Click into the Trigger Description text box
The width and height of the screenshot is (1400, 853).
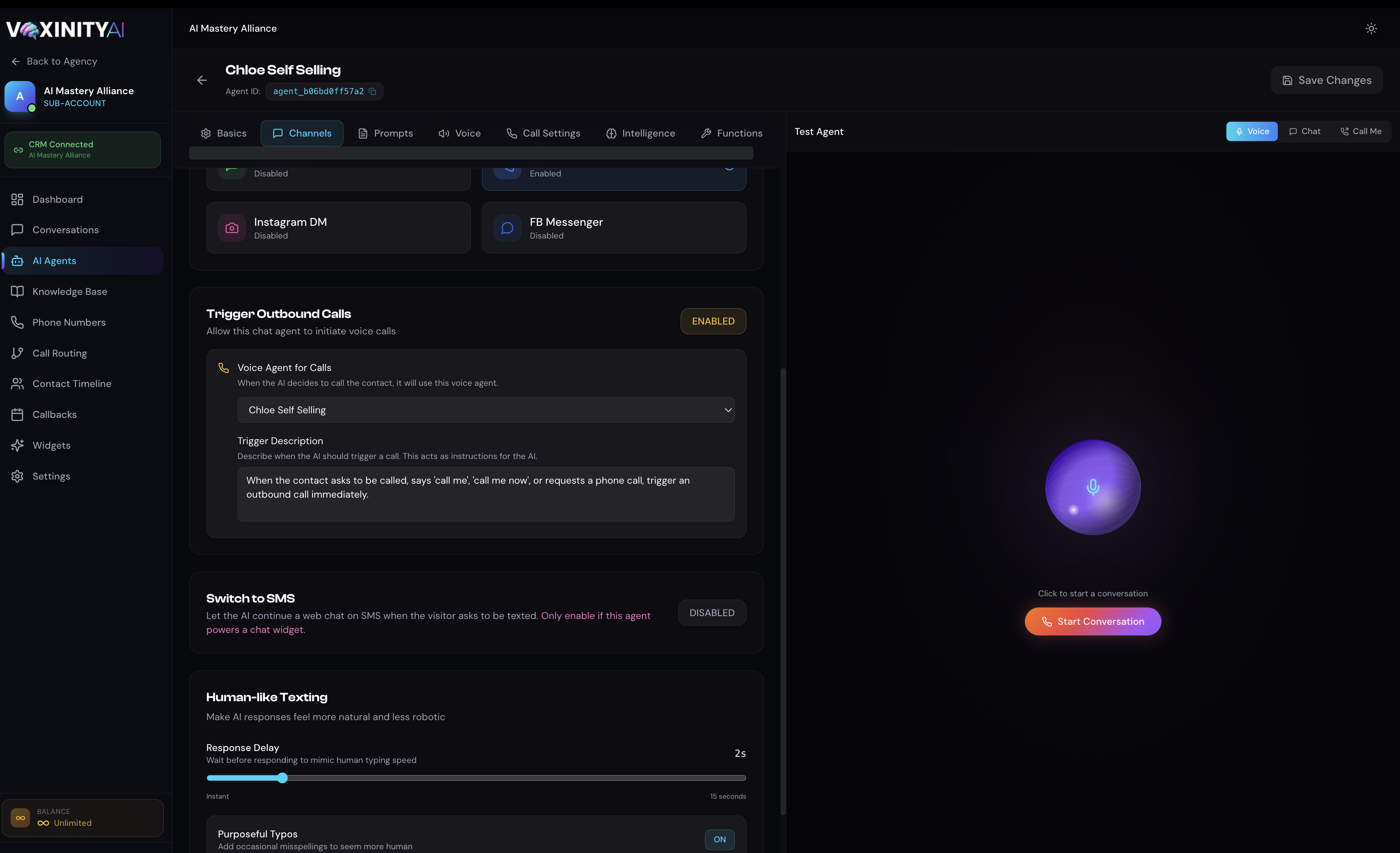click(486, 494)
